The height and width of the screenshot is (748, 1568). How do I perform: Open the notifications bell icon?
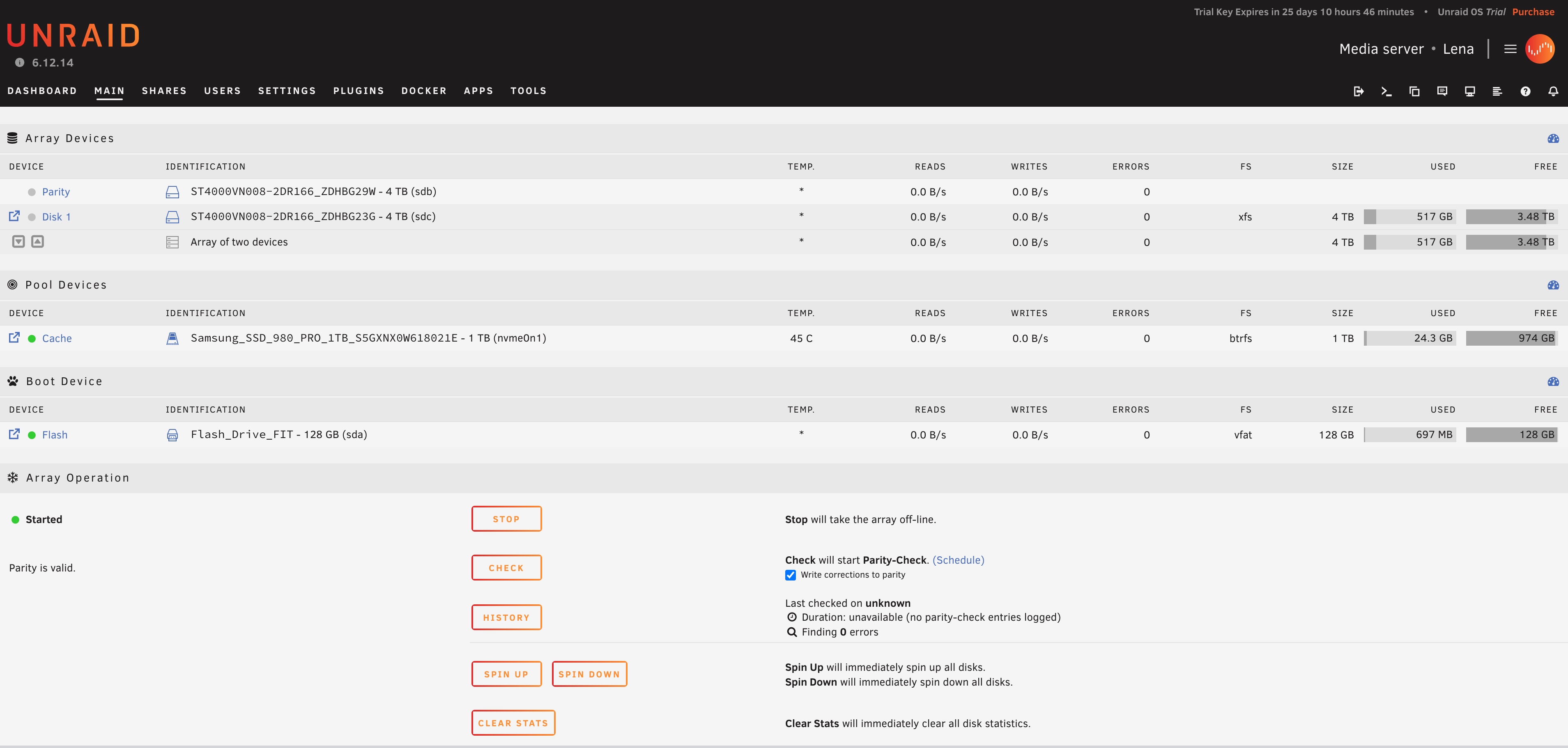[x=1553, y=91]
